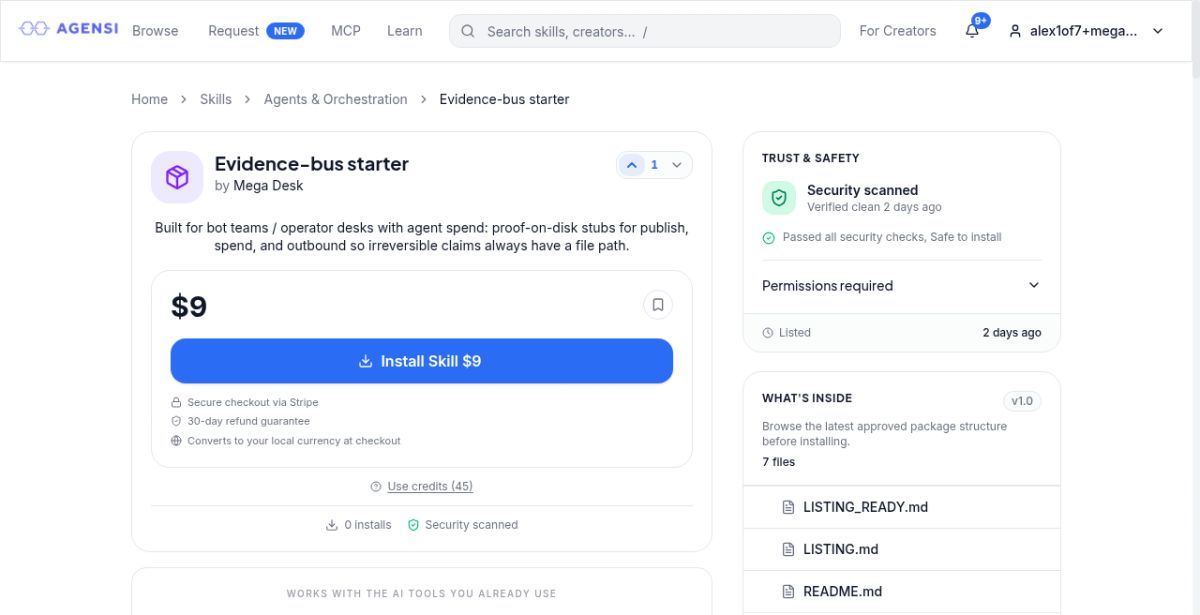
Task: Click the Evidence-bus starter breadcrumb item
Action: pos(505,99)
